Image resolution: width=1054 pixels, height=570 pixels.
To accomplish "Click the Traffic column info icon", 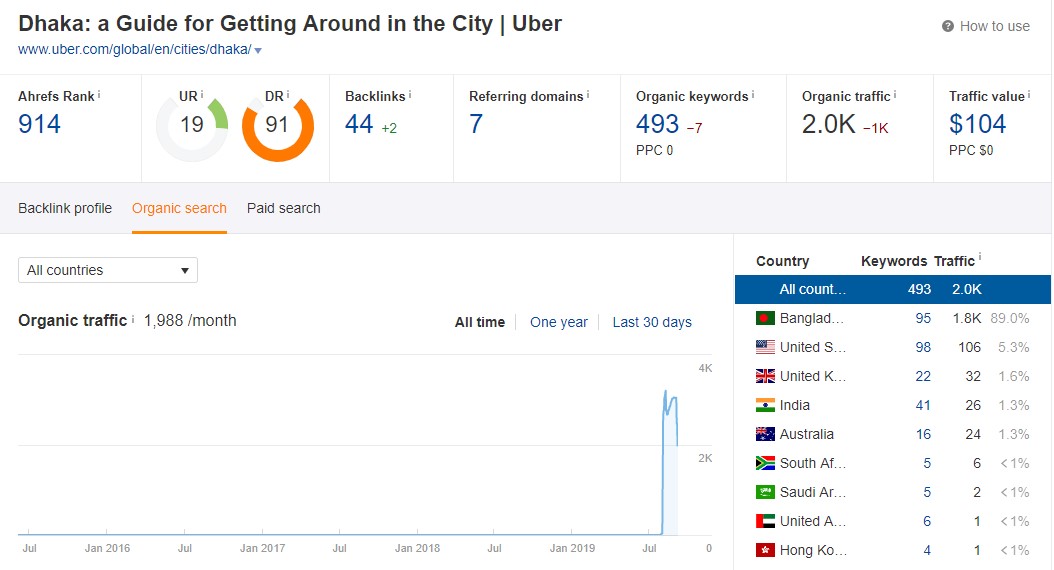I will [979, 257].
